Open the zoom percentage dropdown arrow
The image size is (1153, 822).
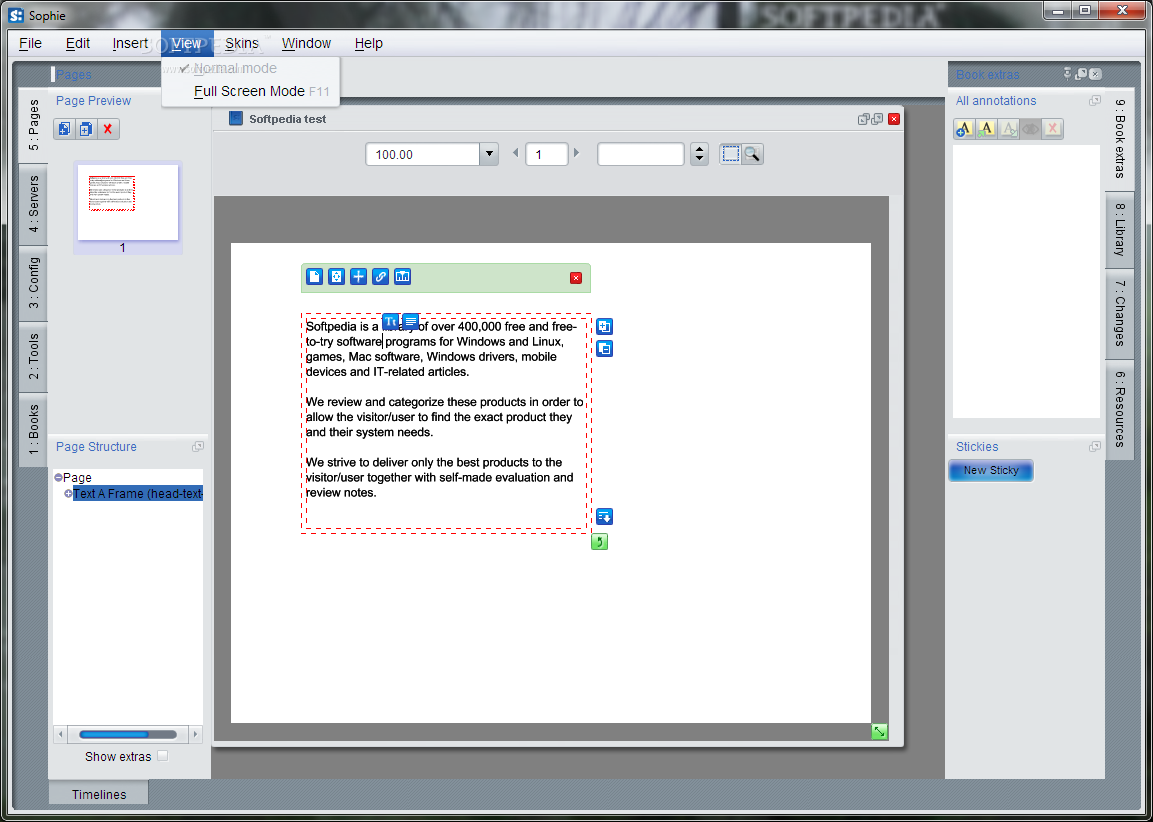click(x=489, y=154)
